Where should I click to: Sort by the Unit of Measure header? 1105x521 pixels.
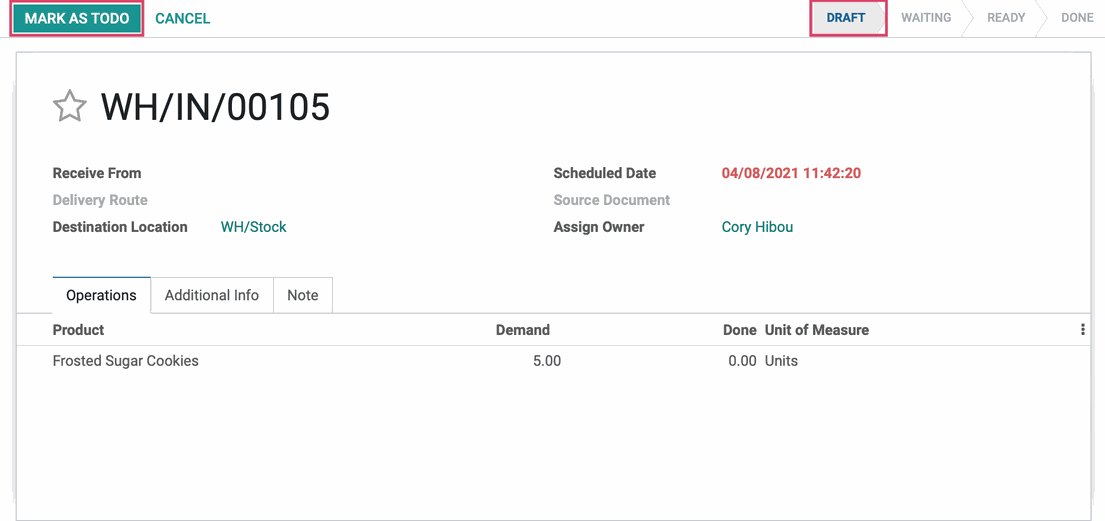pos(817,329)
